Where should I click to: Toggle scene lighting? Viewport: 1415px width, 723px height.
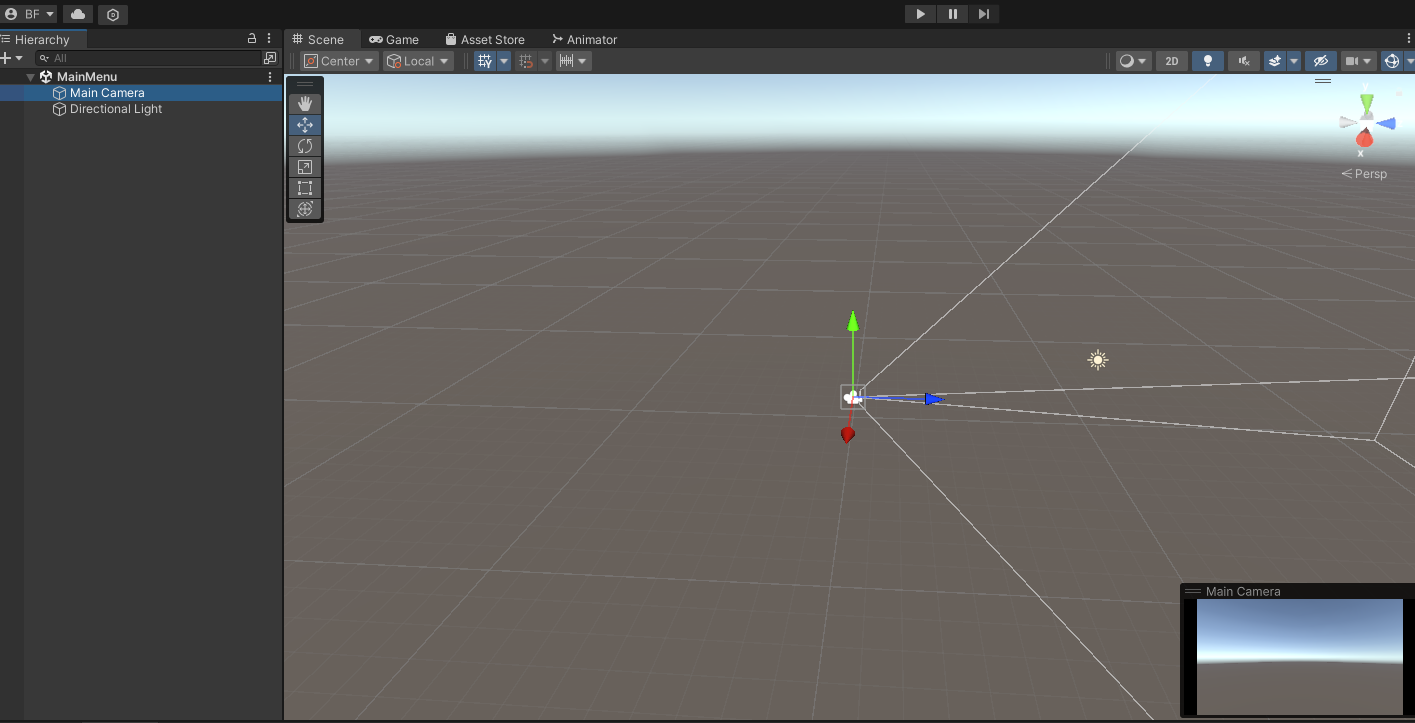click(x=1208, y=61)
